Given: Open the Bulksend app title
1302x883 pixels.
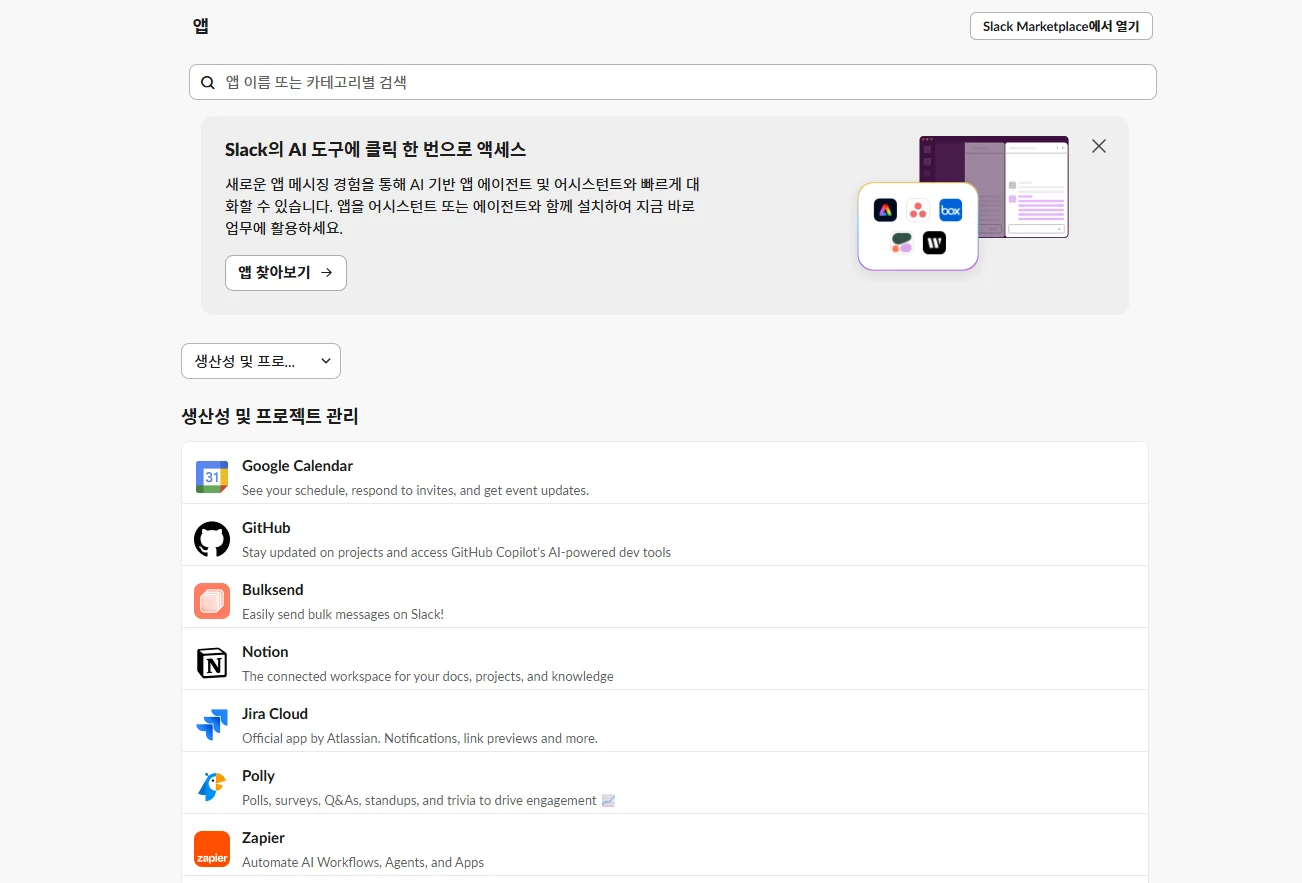Looking at the screenshot, I should click(273, 590).
